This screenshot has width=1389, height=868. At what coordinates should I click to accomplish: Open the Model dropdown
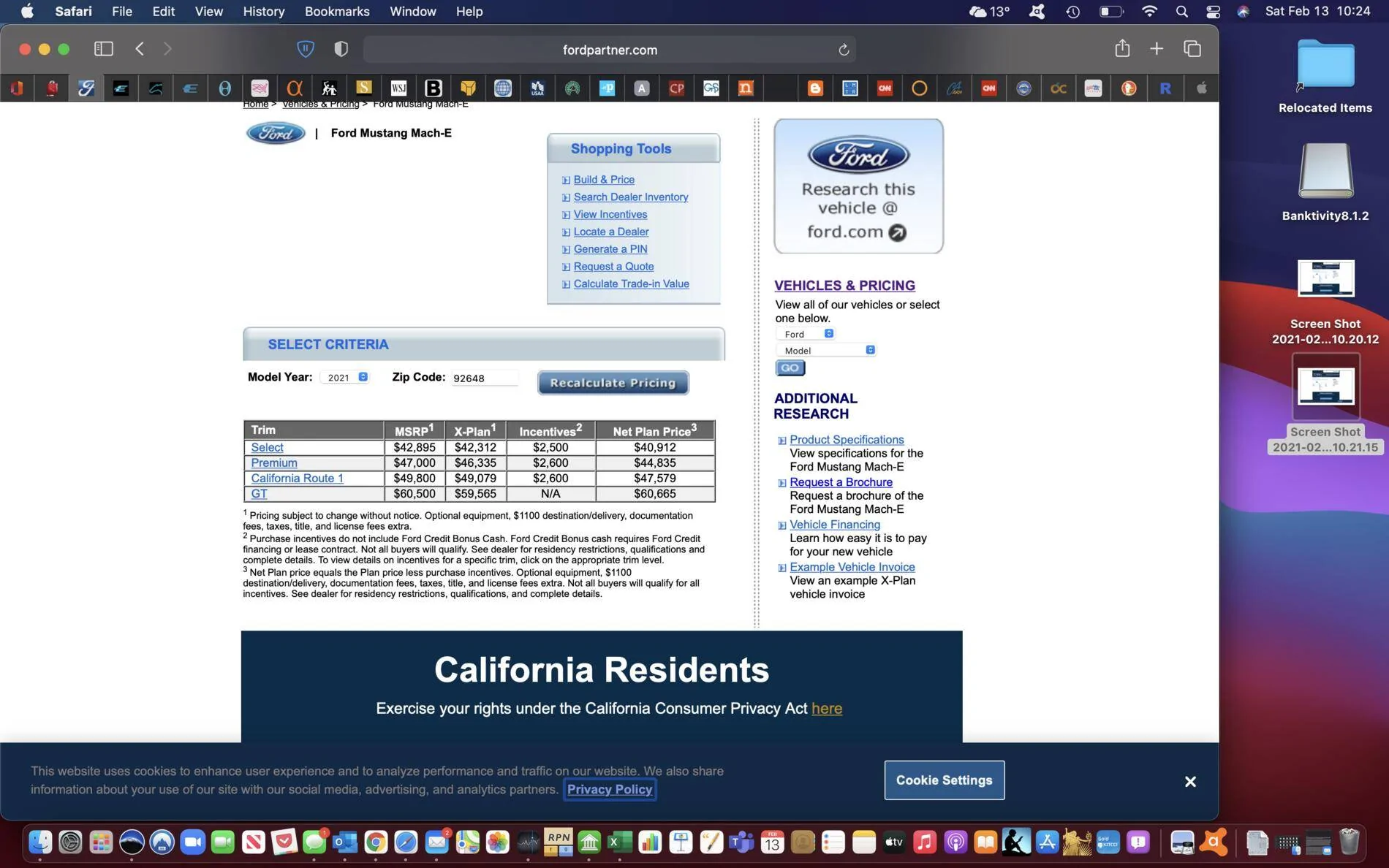[x=825, y=351]
